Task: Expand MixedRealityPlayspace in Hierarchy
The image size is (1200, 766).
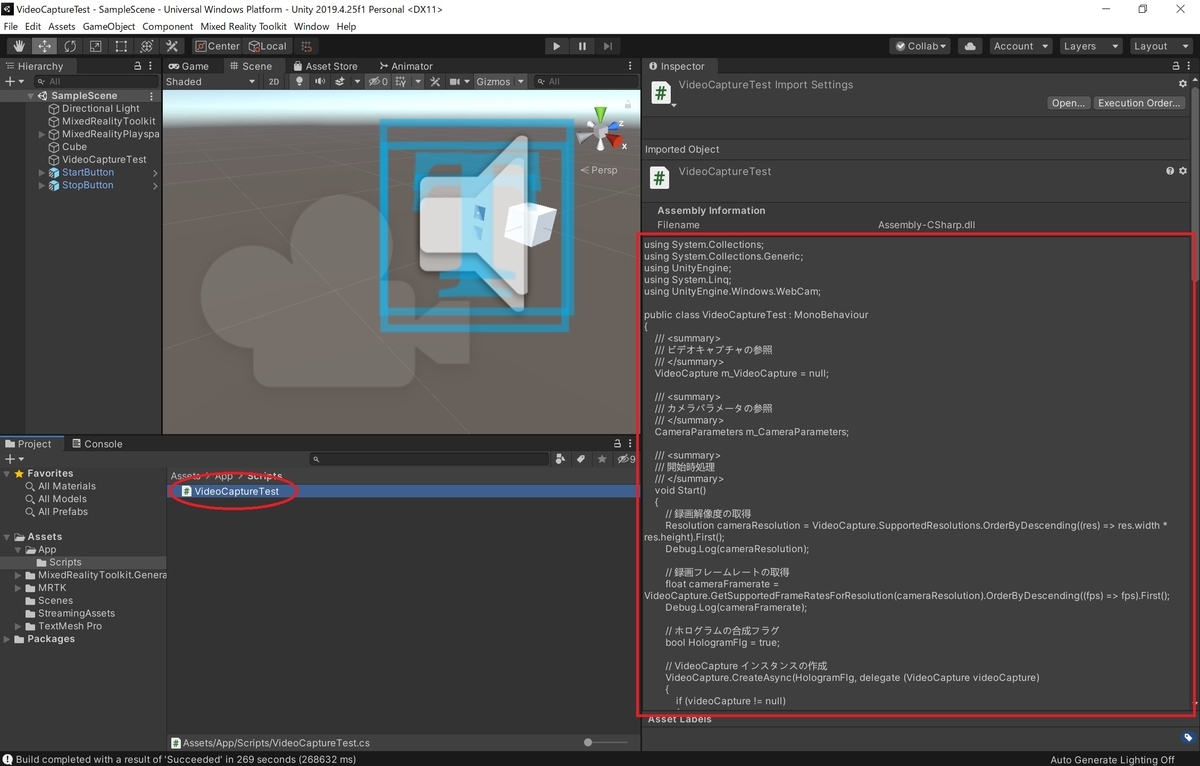Action: click(x=42, y=134)
